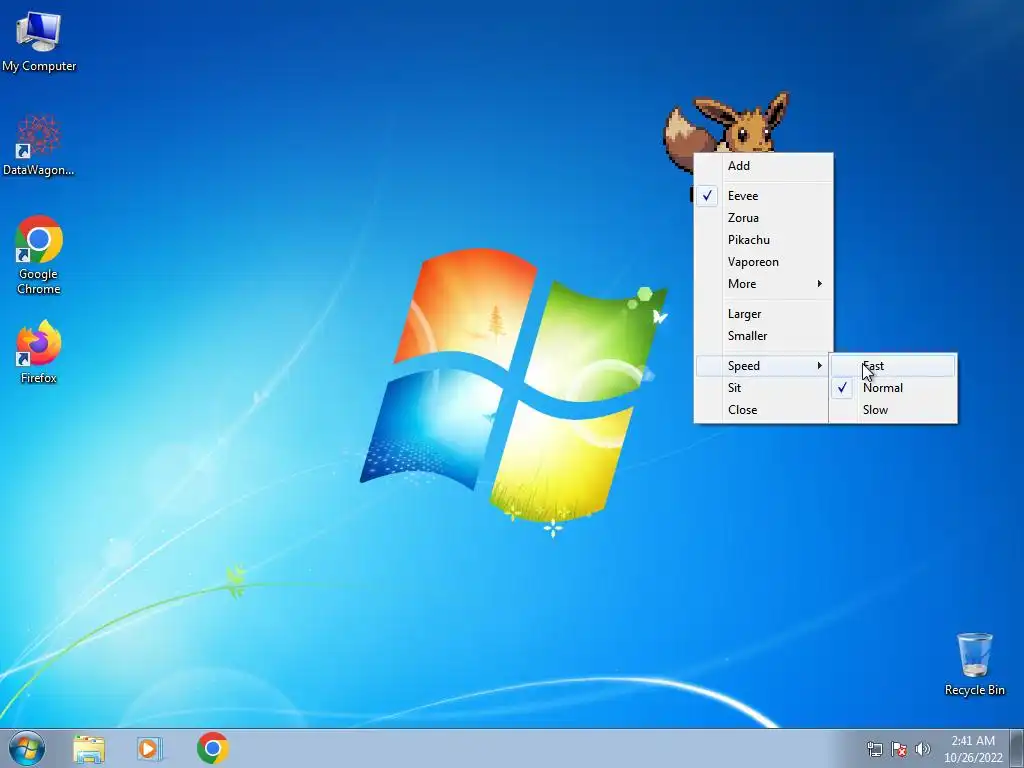
Task: Select the Firefox desktop shortcut
Action: point(39,351)
